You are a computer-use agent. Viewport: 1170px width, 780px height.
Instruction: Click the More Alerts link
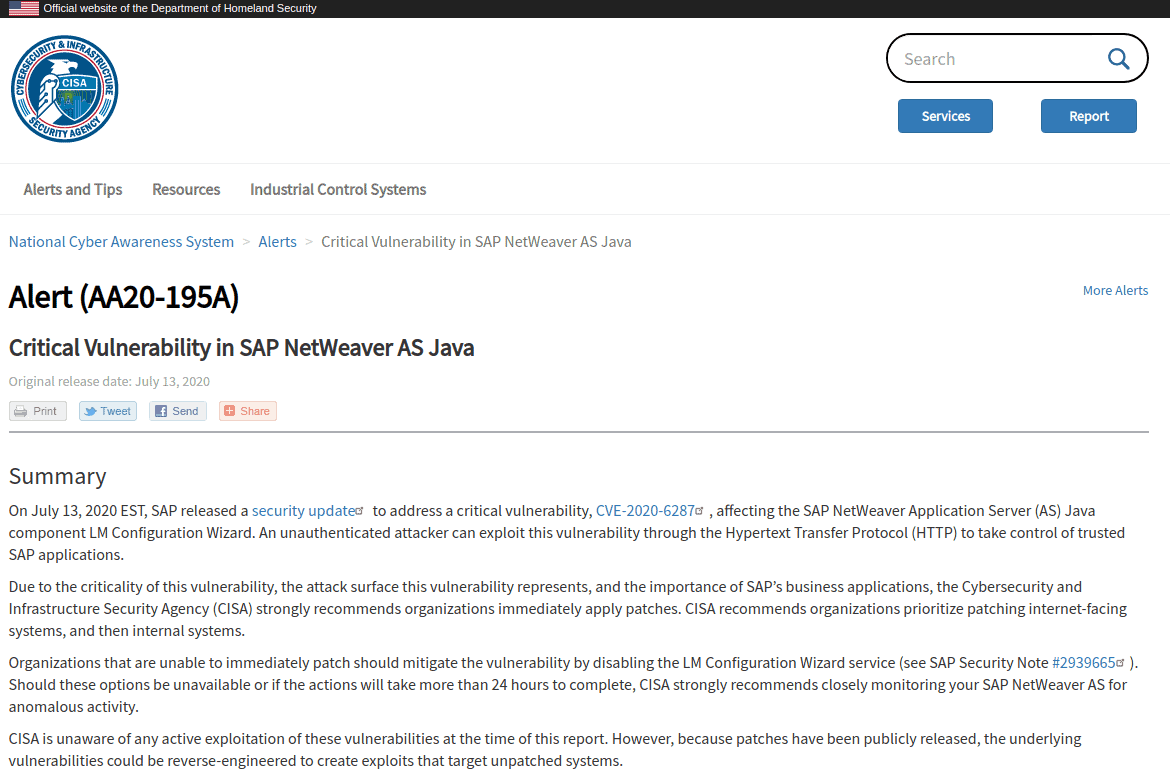point(1115,290)
